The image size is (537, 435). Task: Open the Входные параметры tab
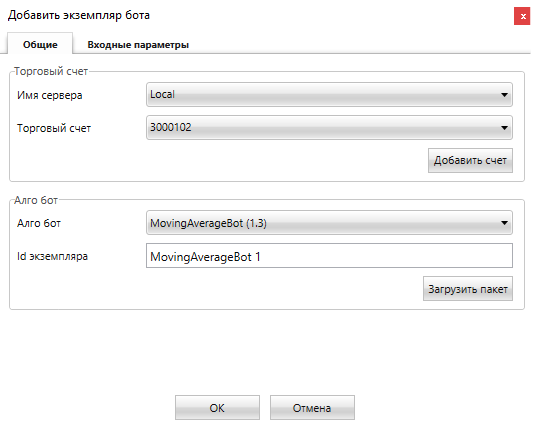pyautogui.click(x=138, y=45)
